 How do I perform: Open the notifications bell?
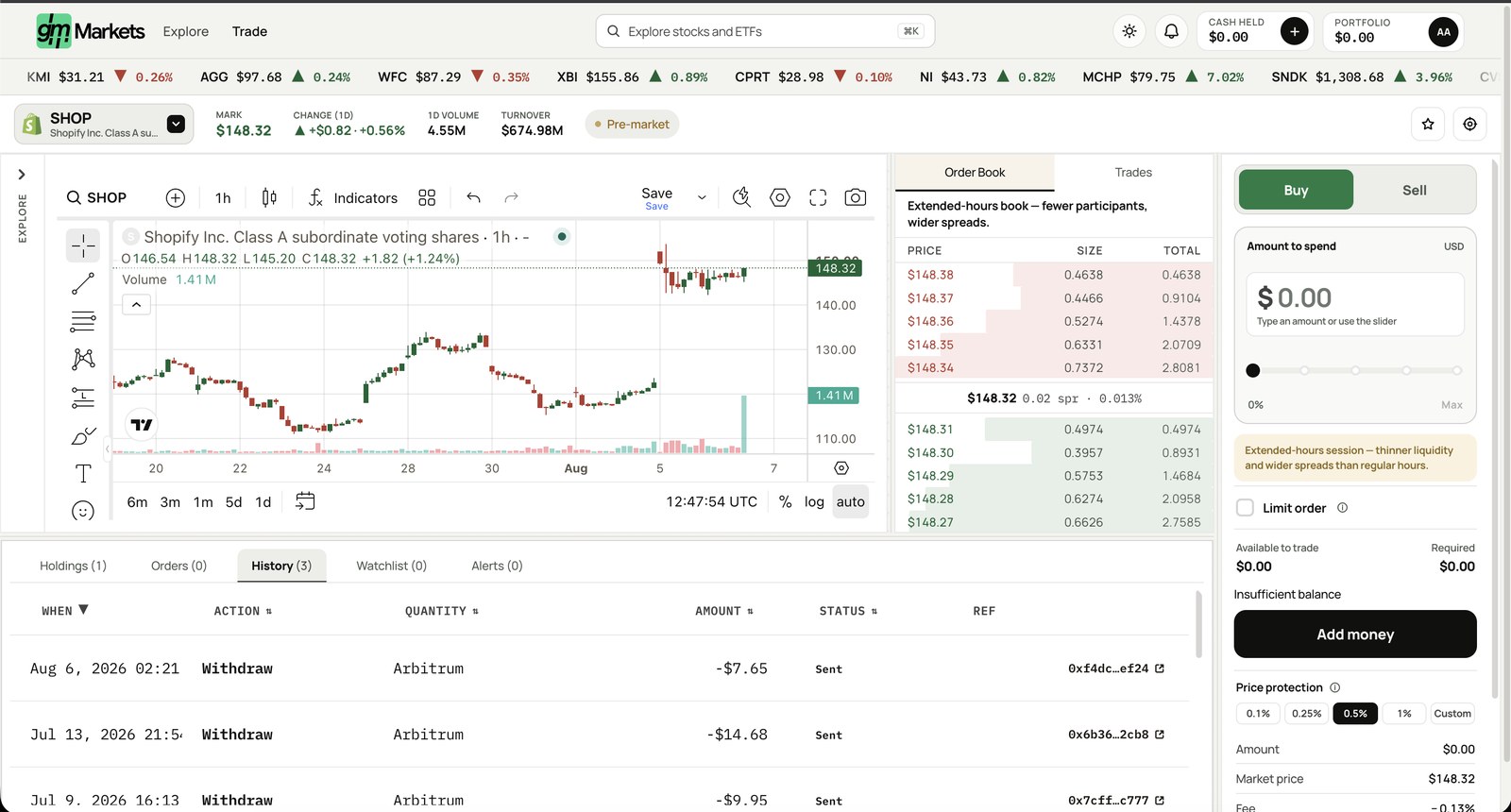(x=1171, y=31)
